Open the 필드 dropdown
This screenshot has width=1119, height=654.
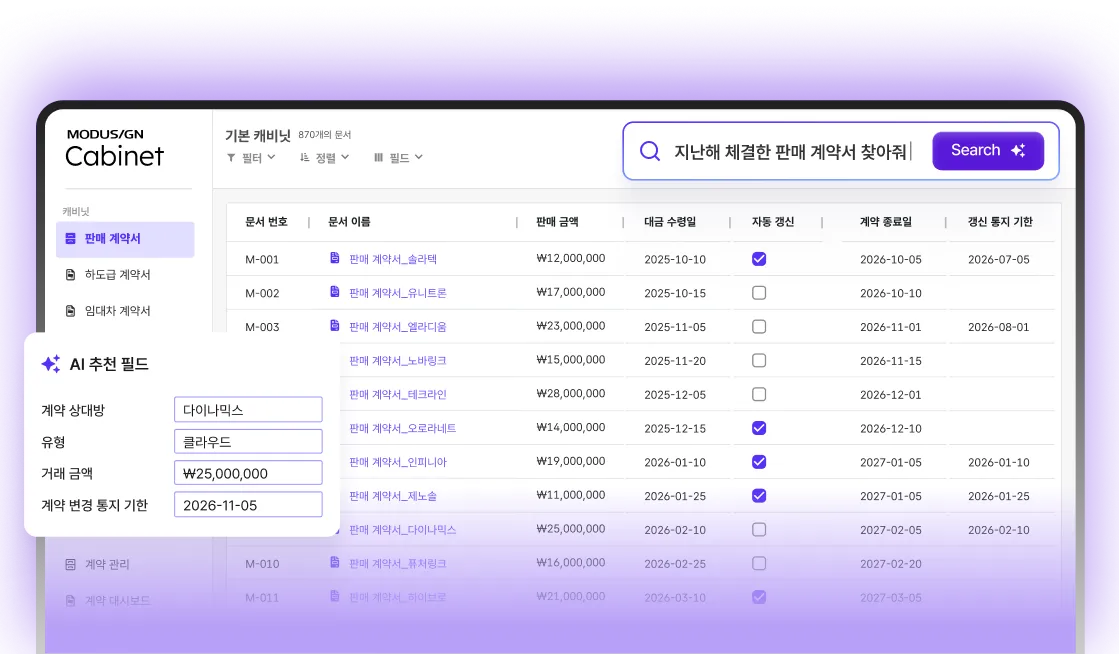pyautogui.click(x=396, y=157)
